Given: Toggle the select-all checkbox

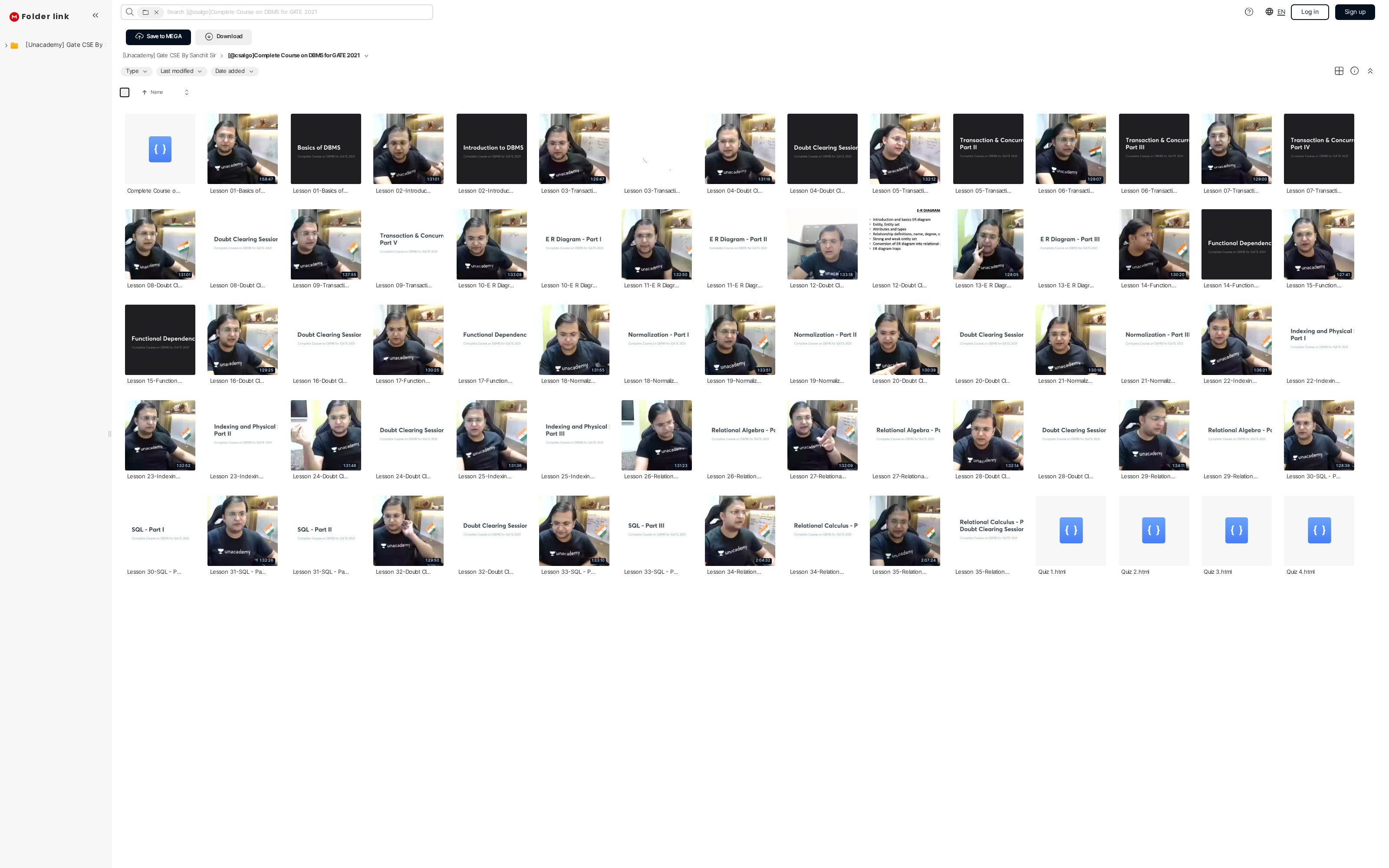Looking at the screenshot, I should pos(125,92).
